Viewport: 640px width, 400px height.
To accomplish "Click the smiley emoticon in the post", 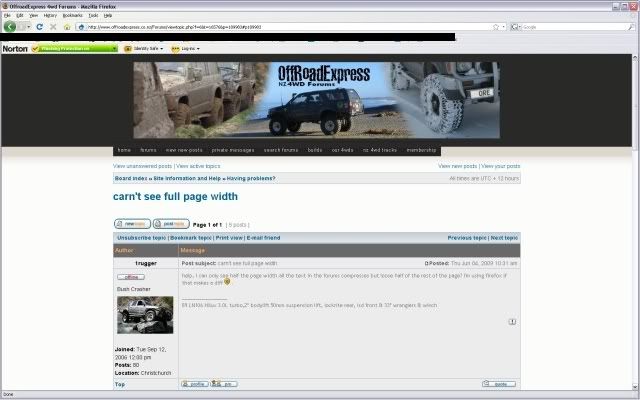I will [x=227, y=281].
